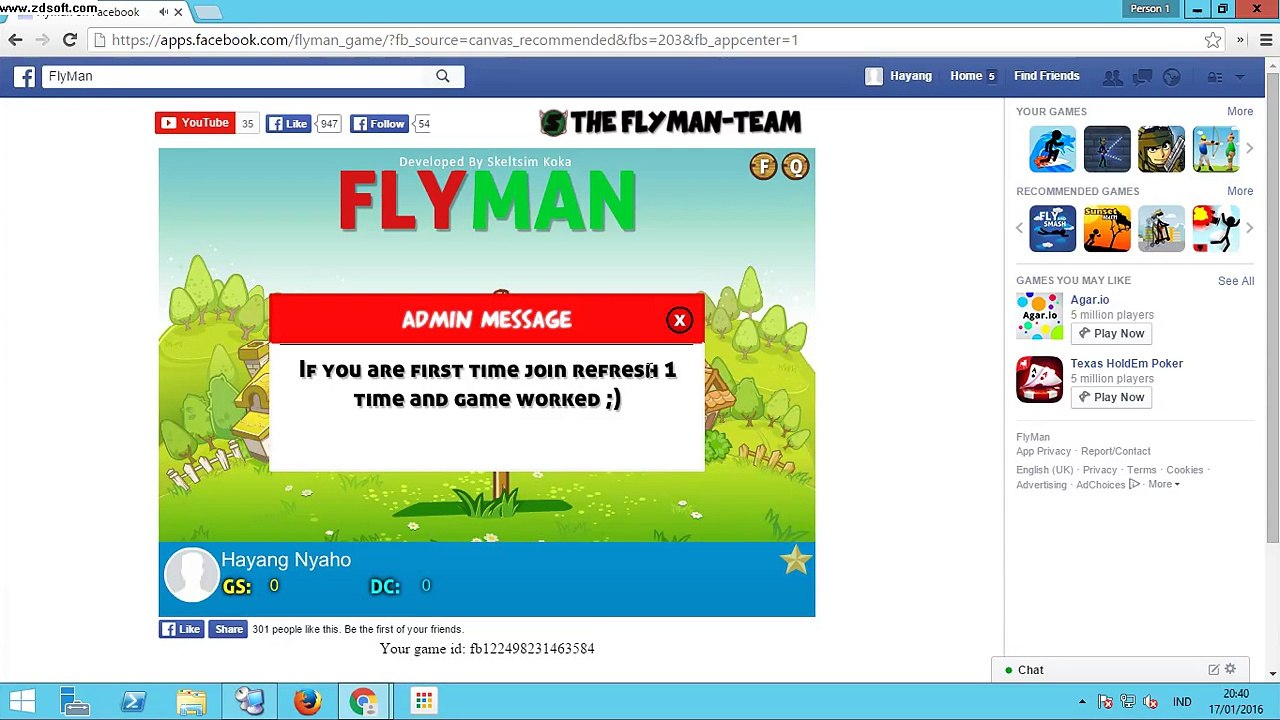Open PowerShell from the taskbar
This screenshot has height=720, width=1280.
(x=133, y=702)
